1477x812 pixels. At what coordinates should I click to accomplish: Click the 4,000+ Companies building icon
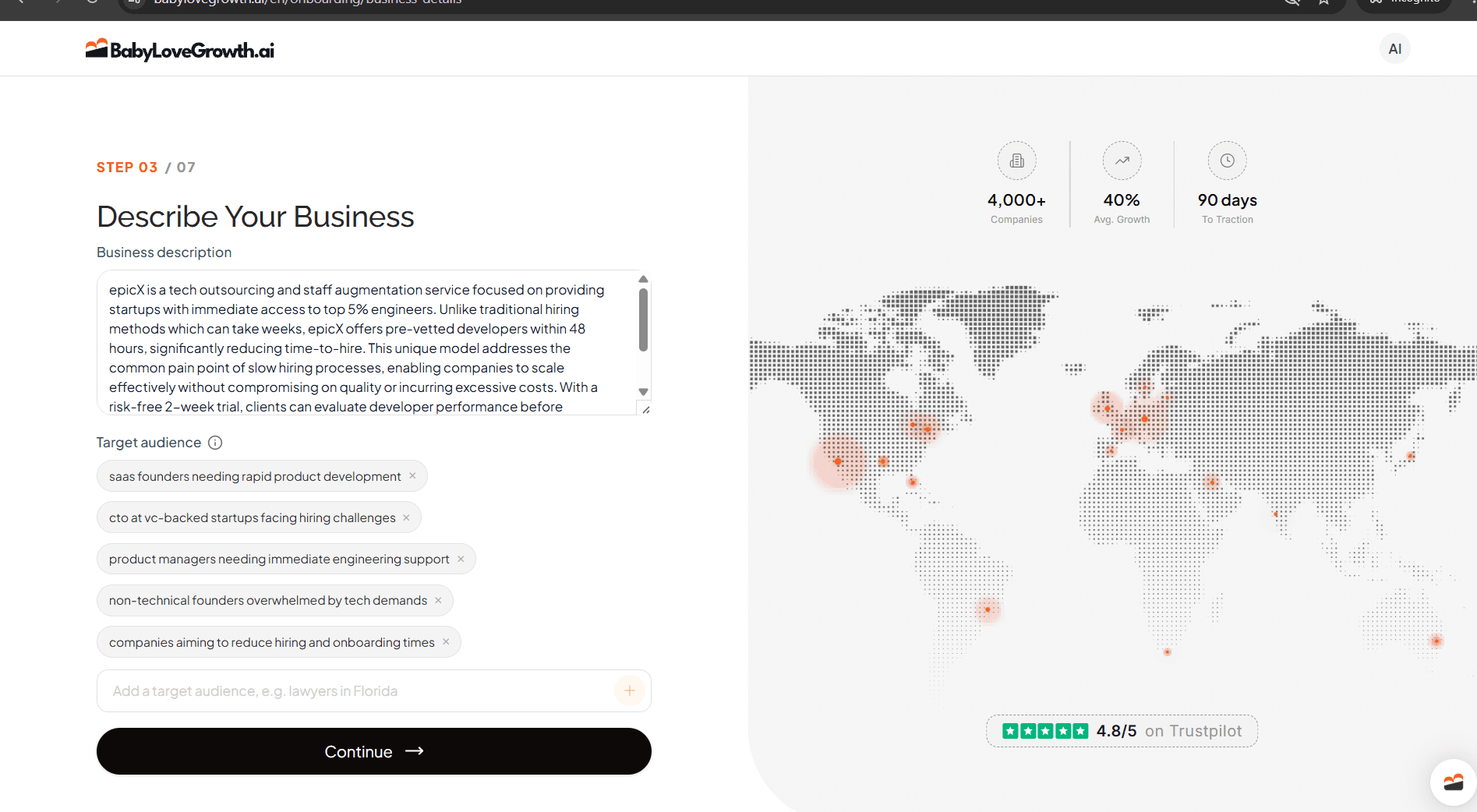(1016, 161)
